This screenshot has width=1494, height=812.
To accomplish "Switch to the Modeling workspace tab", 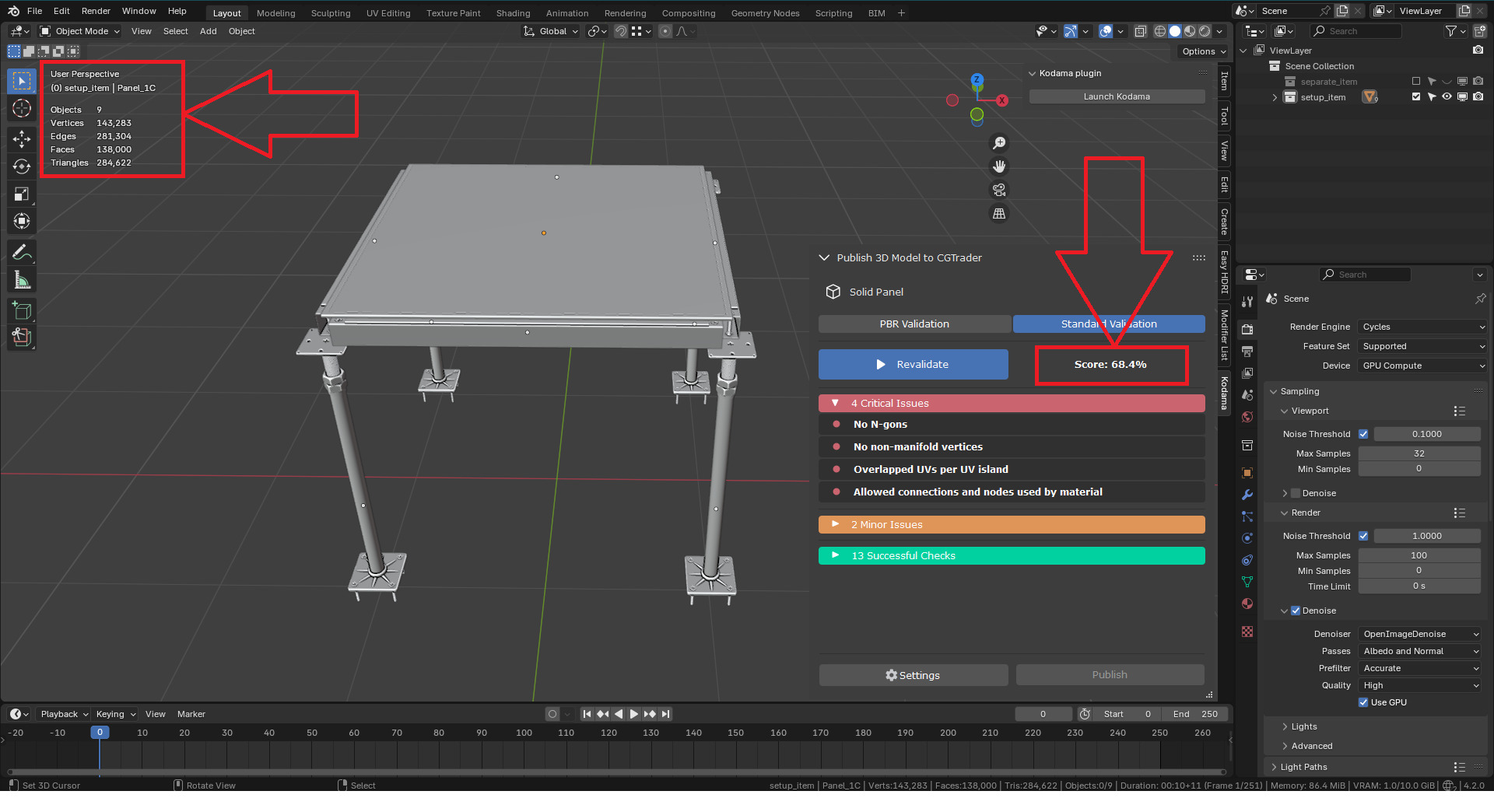I will click(276, 13).
